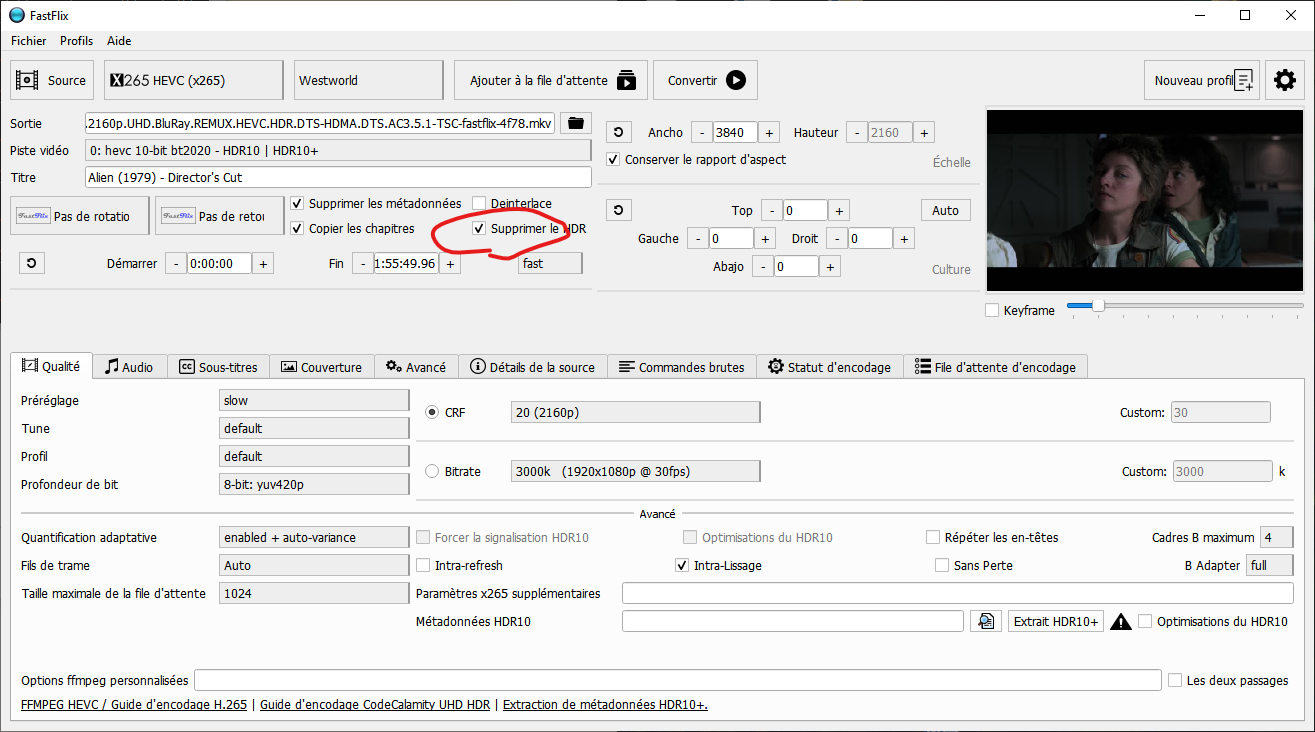
Task: Open Guide d'encodage CodeCalamity UHD HDR link
Action: 375,705
